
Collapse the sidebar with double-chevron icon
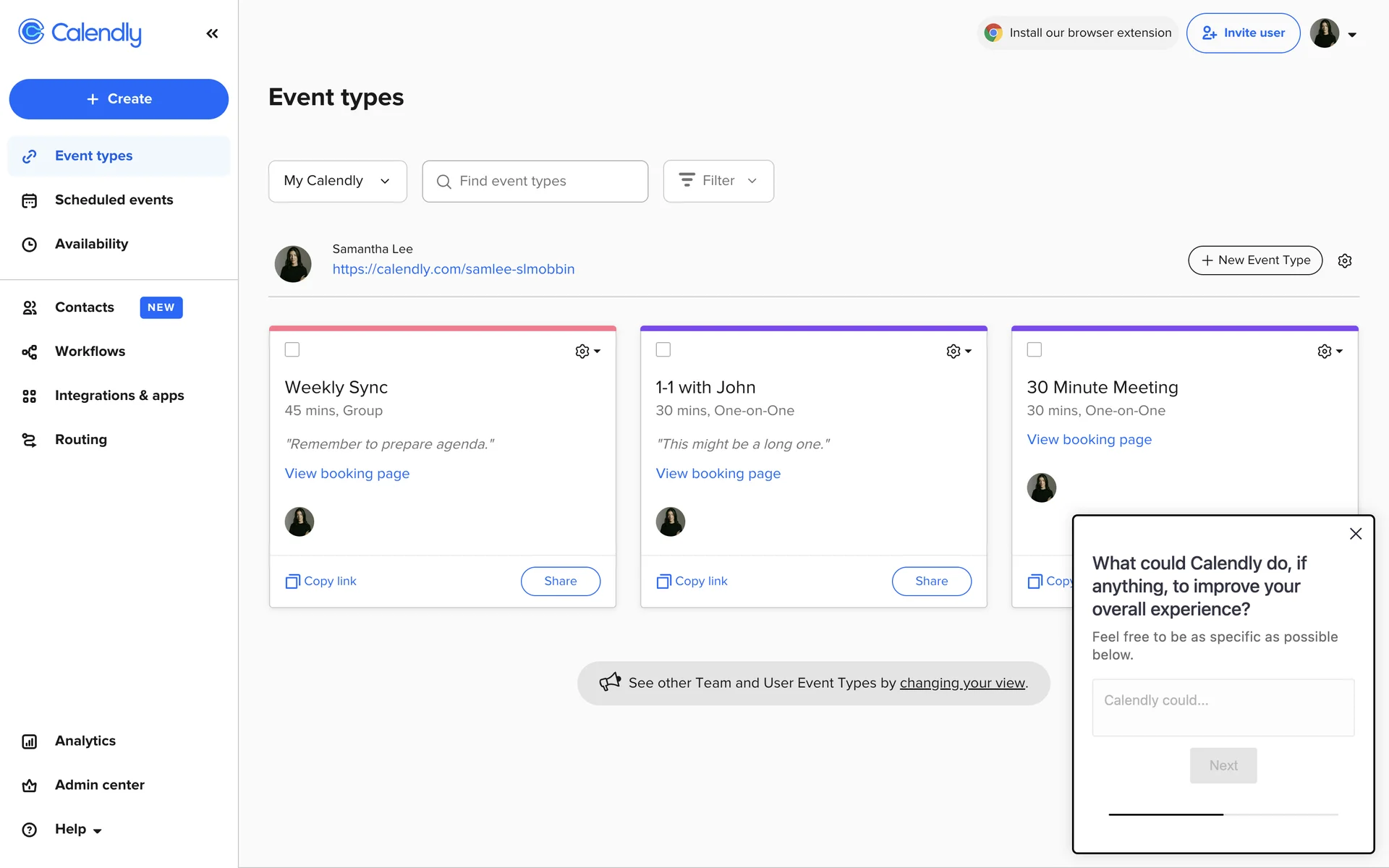tap(212, 33)
